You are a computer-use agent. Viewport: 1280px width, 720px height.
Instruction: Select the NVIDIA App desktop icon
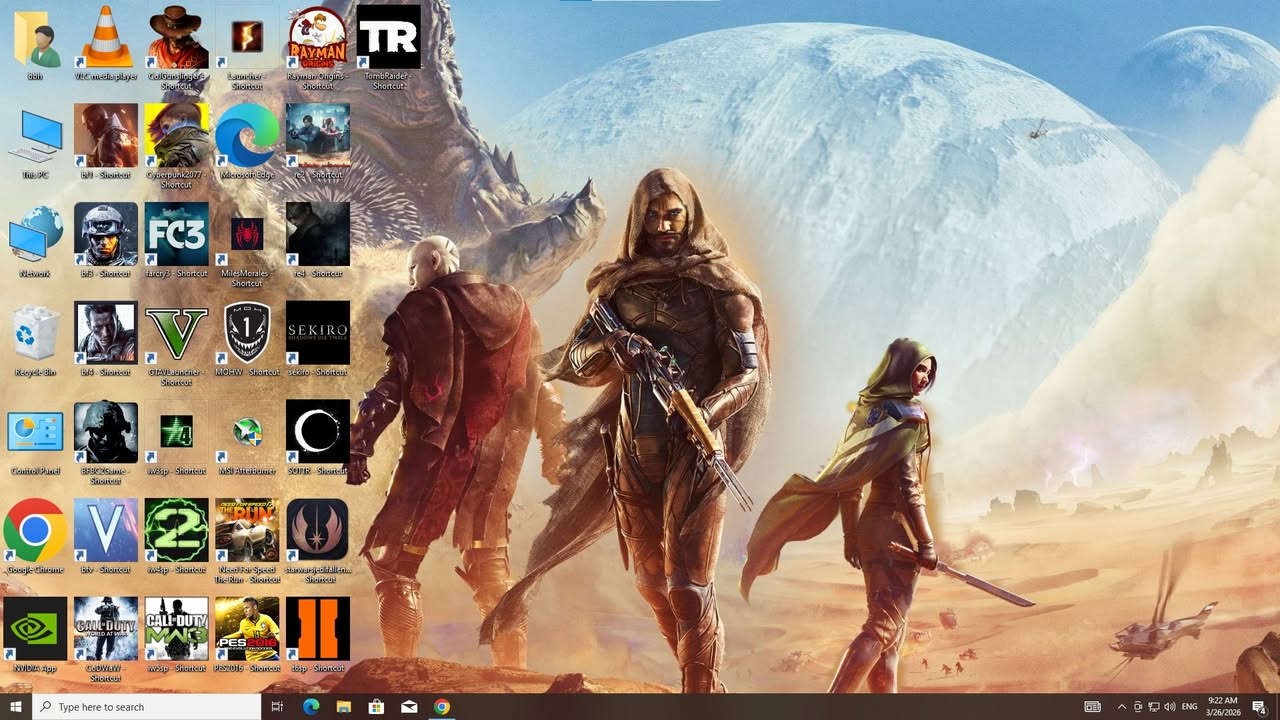click(x=35, y=629)
